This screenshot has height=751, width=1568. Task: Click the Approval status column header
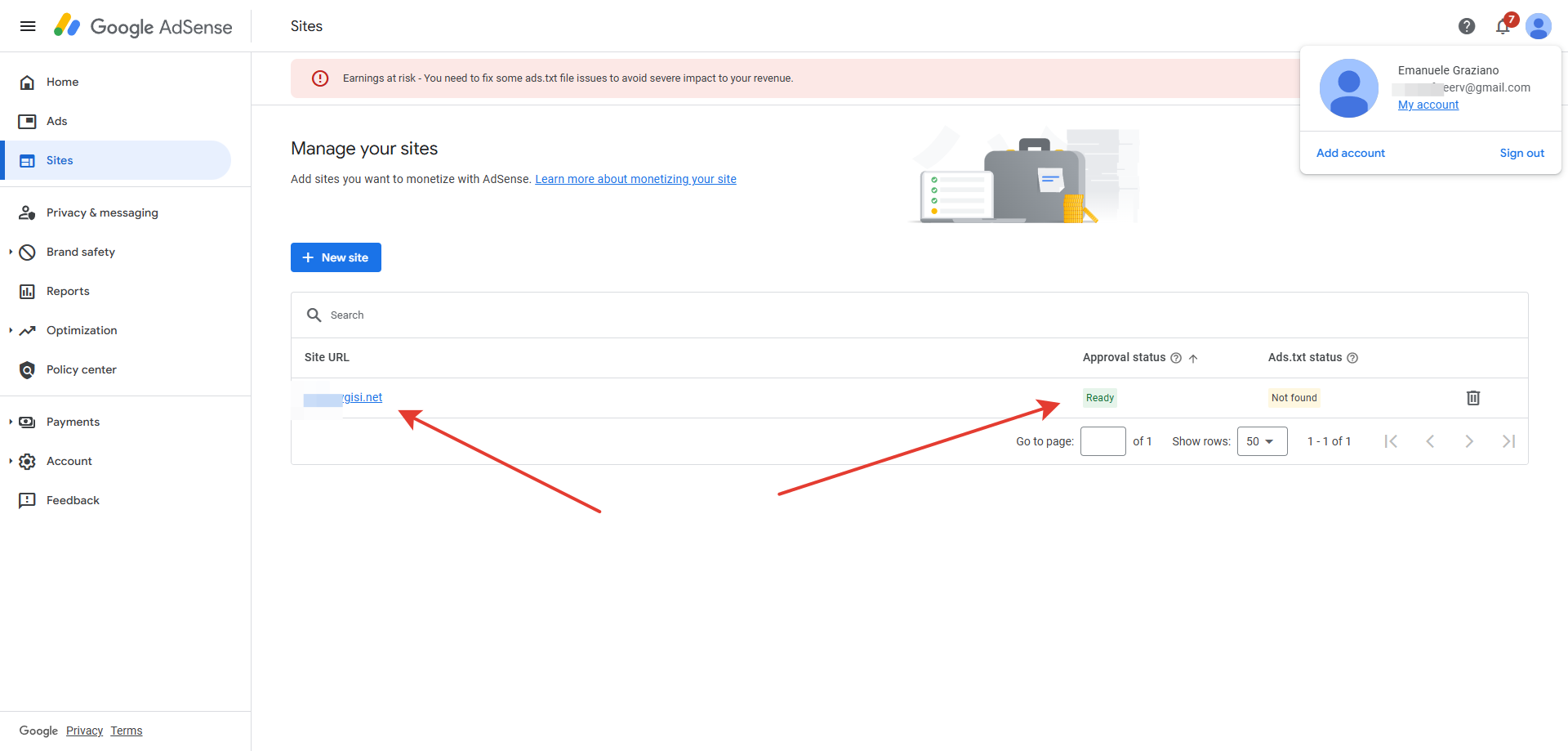click(x=1125, y=357)
